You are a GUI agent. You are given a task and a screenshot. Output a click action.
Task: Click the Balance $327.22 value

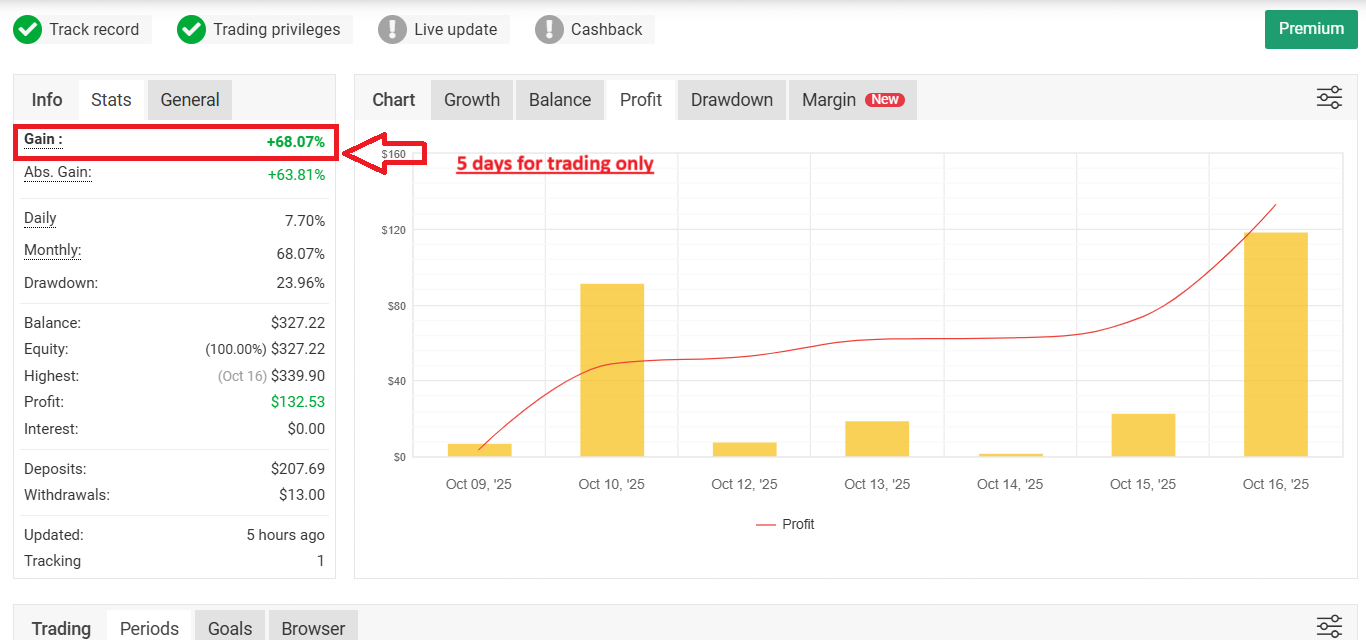point(298,323)
